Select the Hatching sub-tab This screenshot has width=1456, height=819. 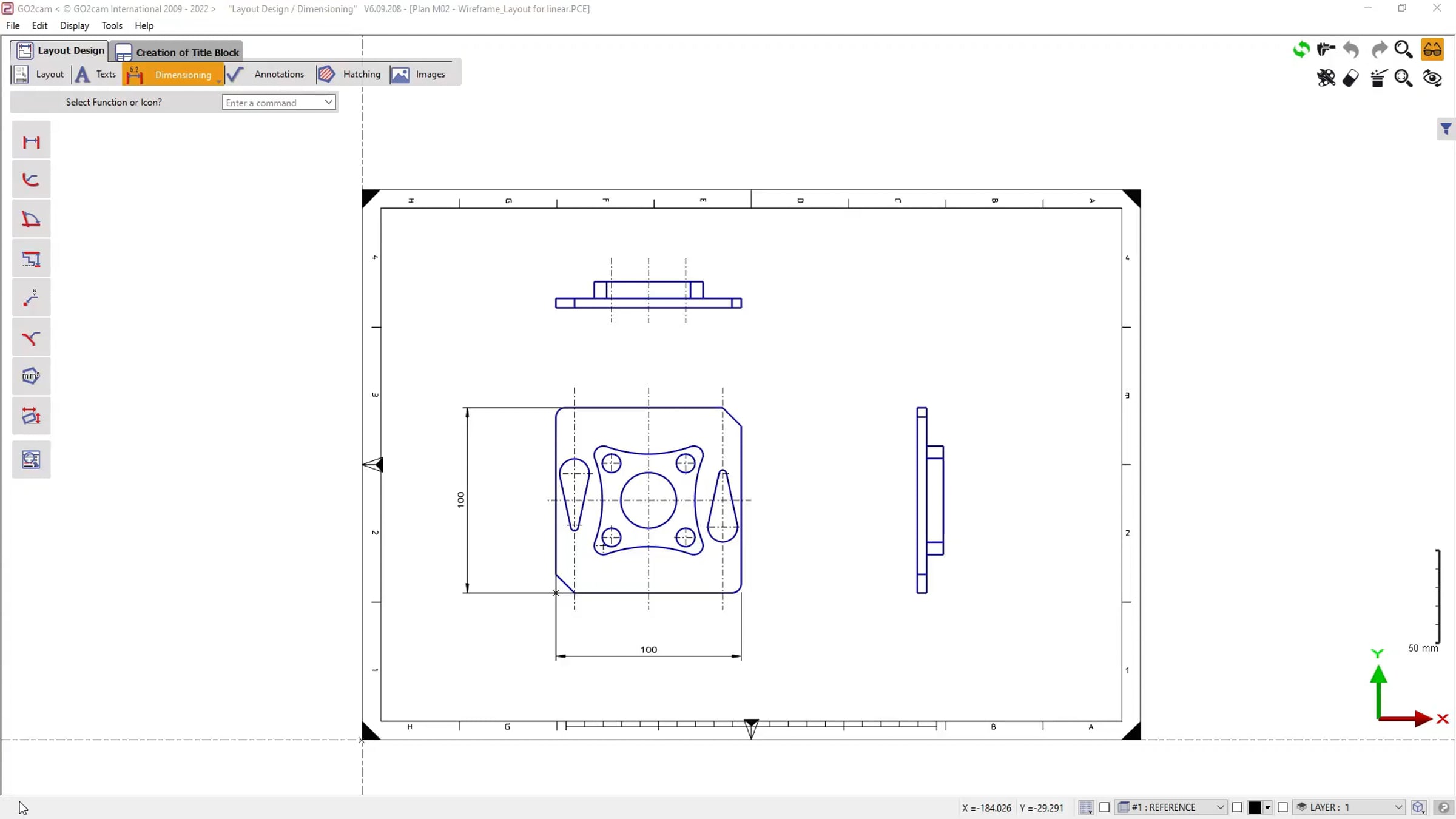351,74
